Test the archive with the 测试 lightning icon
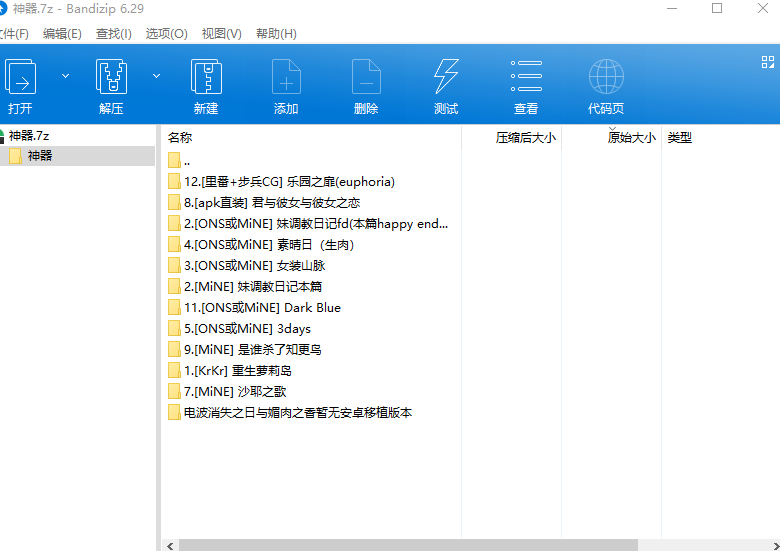 tap(446, 77)
